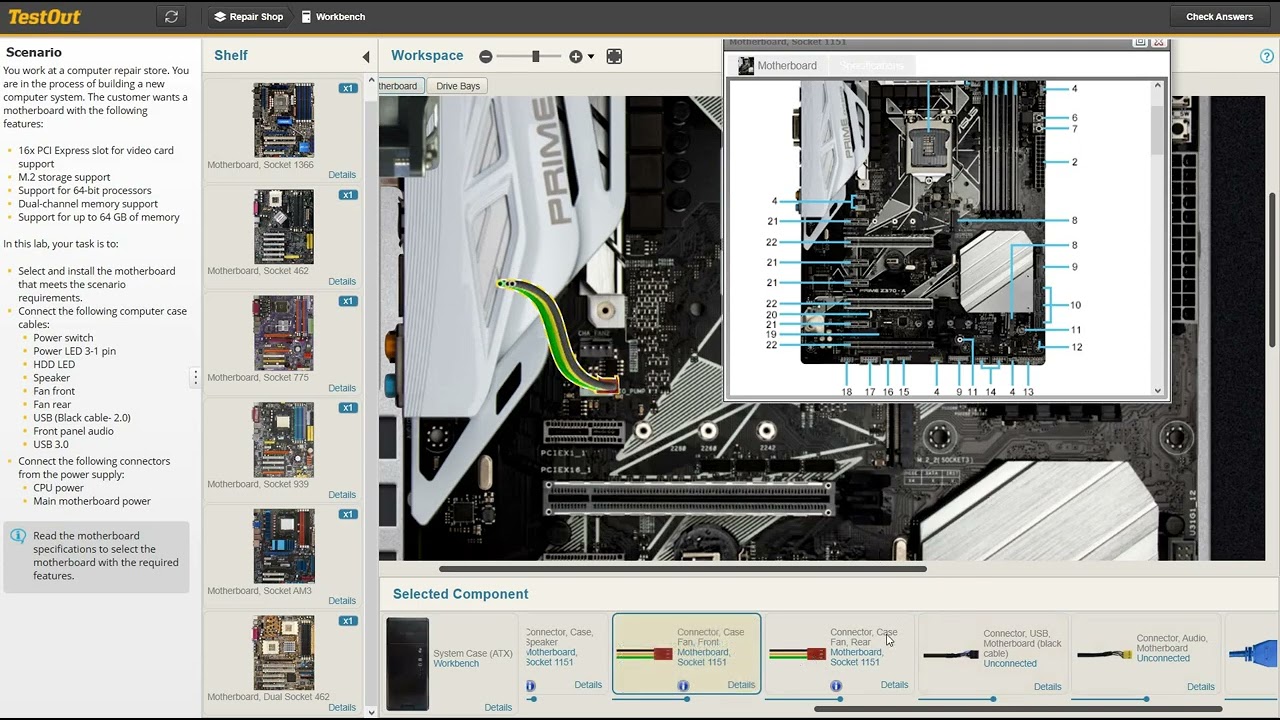Open Details for Motherboard Socket 1366
This screenshot has height=720, width=1280.
[x=342, y=175]
